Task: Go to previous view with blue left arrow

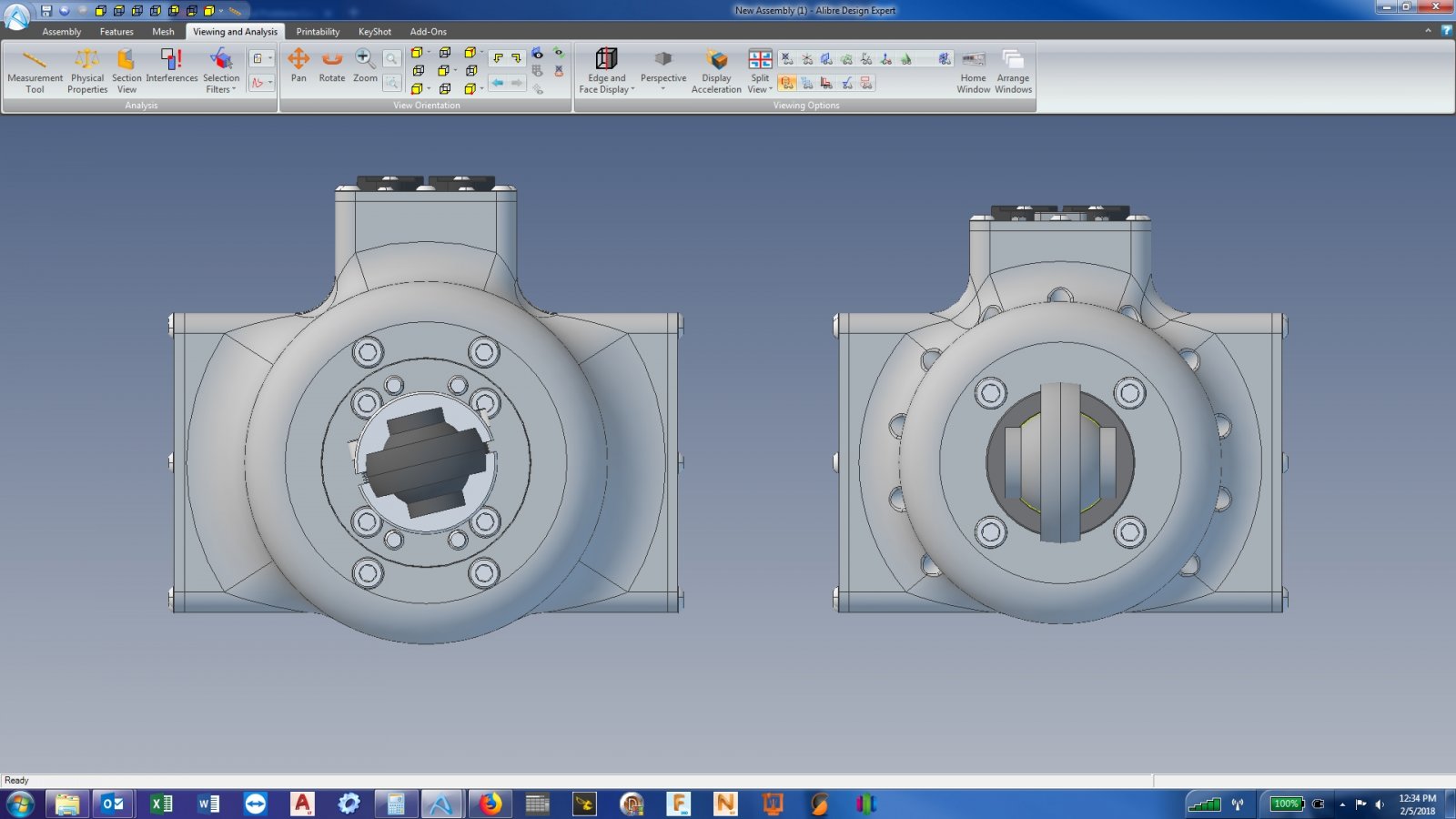Action: point(498,83)
